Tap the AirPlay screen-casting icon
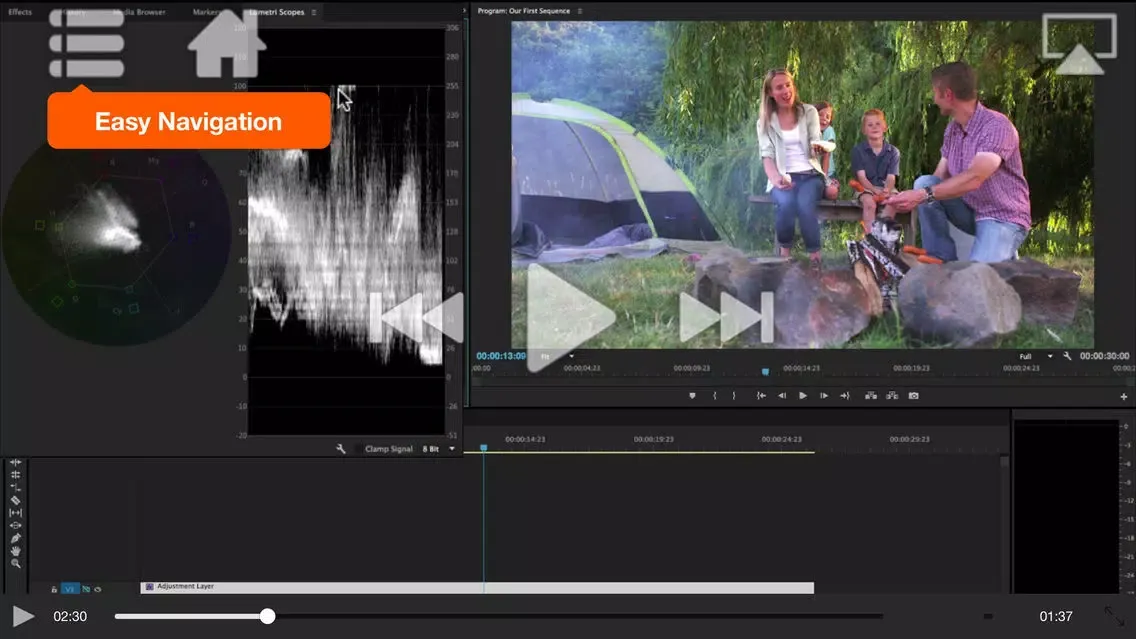The height and width of the screenshot is (639, 1136). 1079,44
